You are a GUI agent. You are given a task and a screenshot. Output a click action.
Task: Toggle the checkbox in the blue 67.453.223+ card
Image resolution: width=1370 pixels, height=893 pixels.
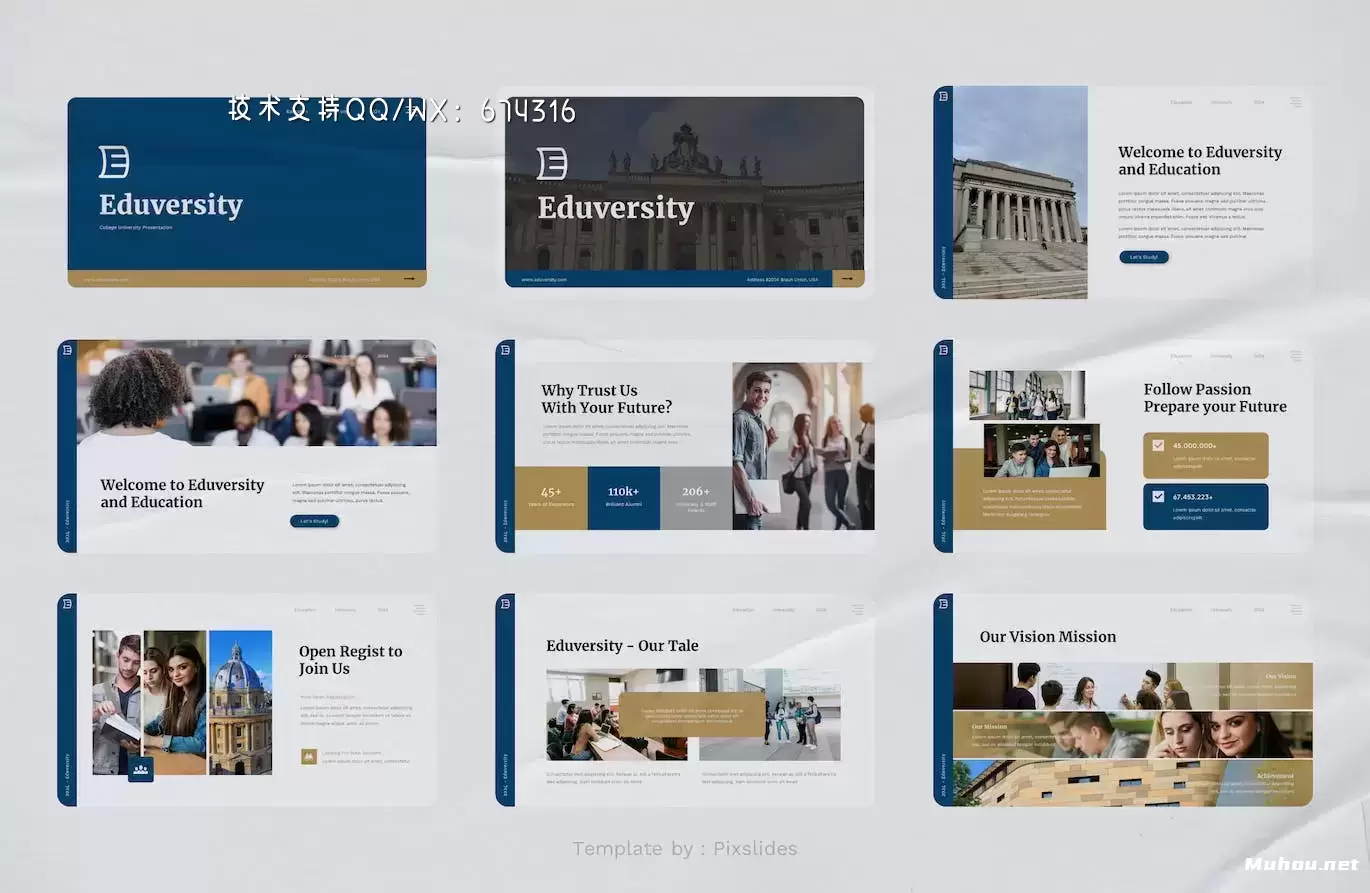[x=1158, y=496]
